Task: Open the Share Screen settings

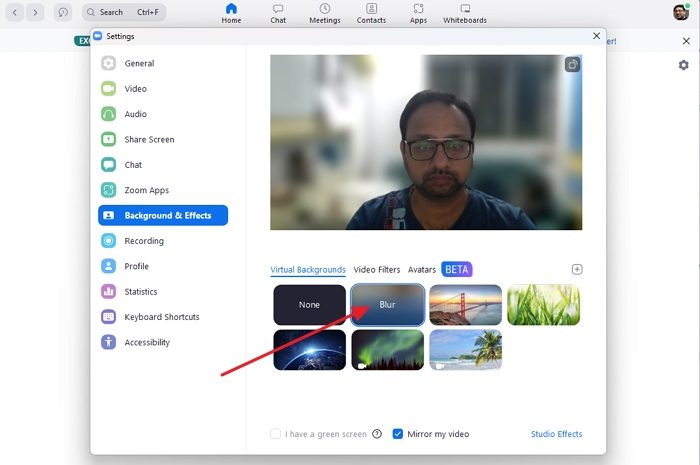Action: coord(149,140)
